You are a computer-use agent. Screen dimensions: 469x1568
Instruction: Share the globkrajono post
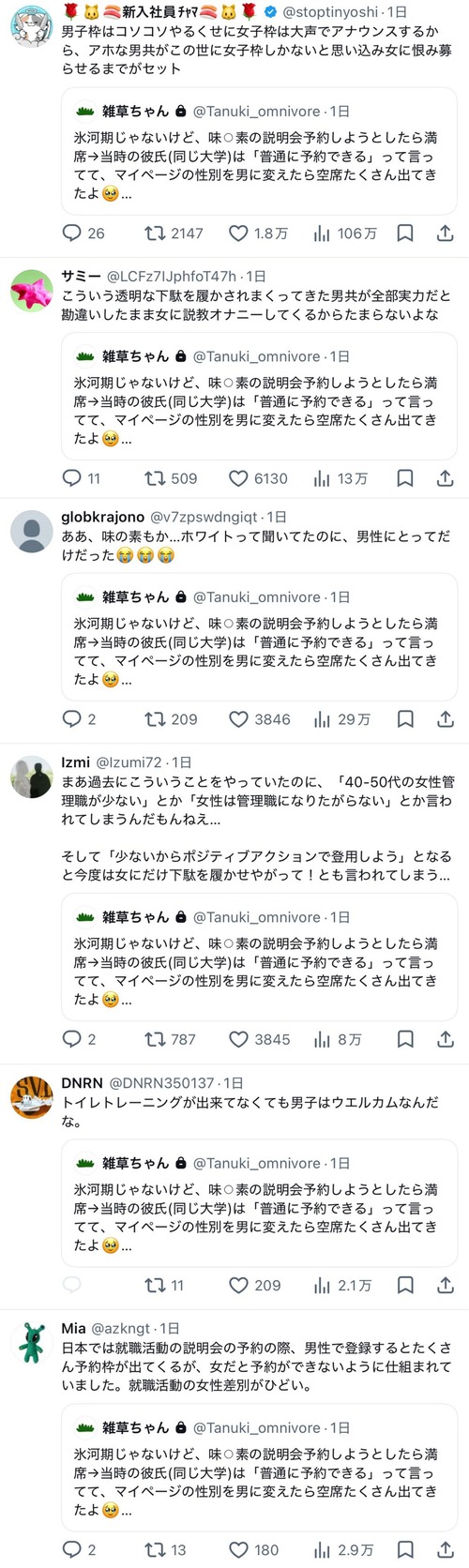[446, 719]
